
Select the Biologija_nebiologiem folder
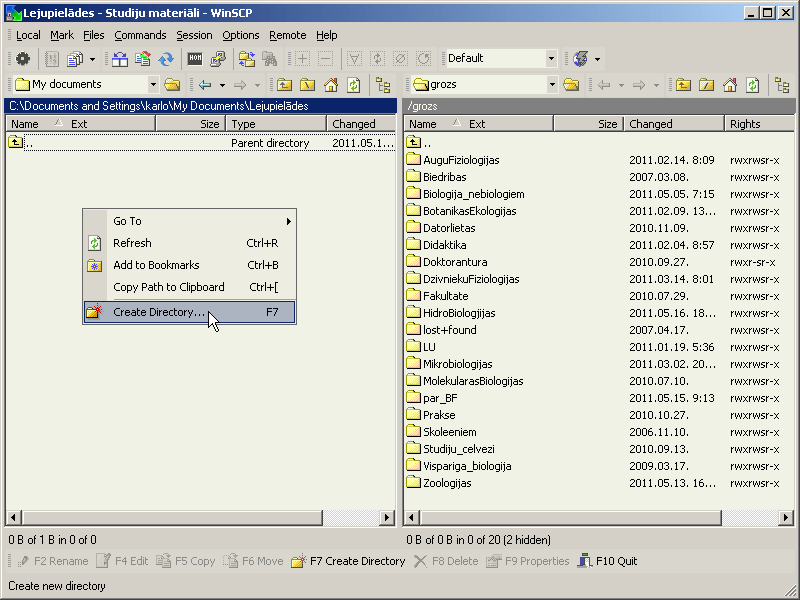pos(466,194)
